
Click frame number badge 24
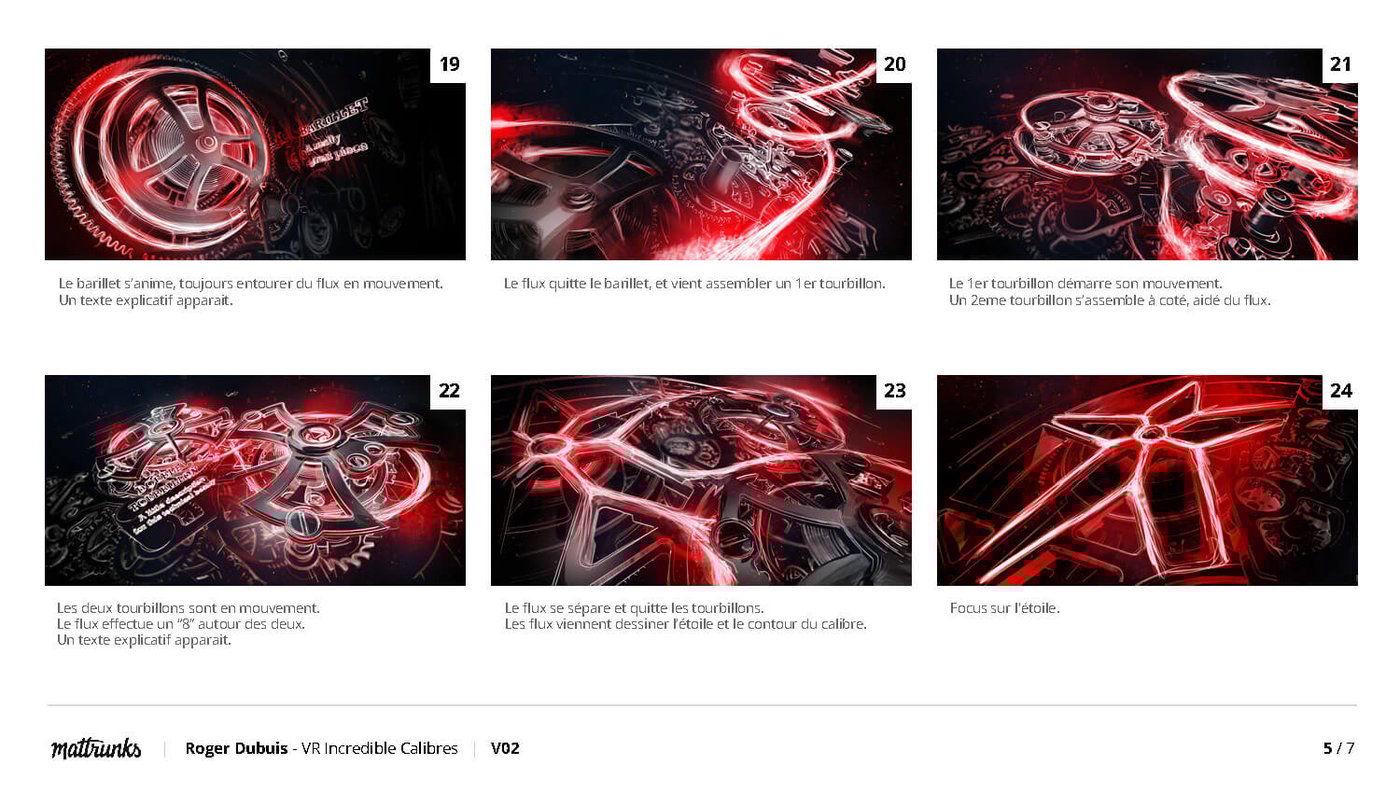click(1340, 391)
